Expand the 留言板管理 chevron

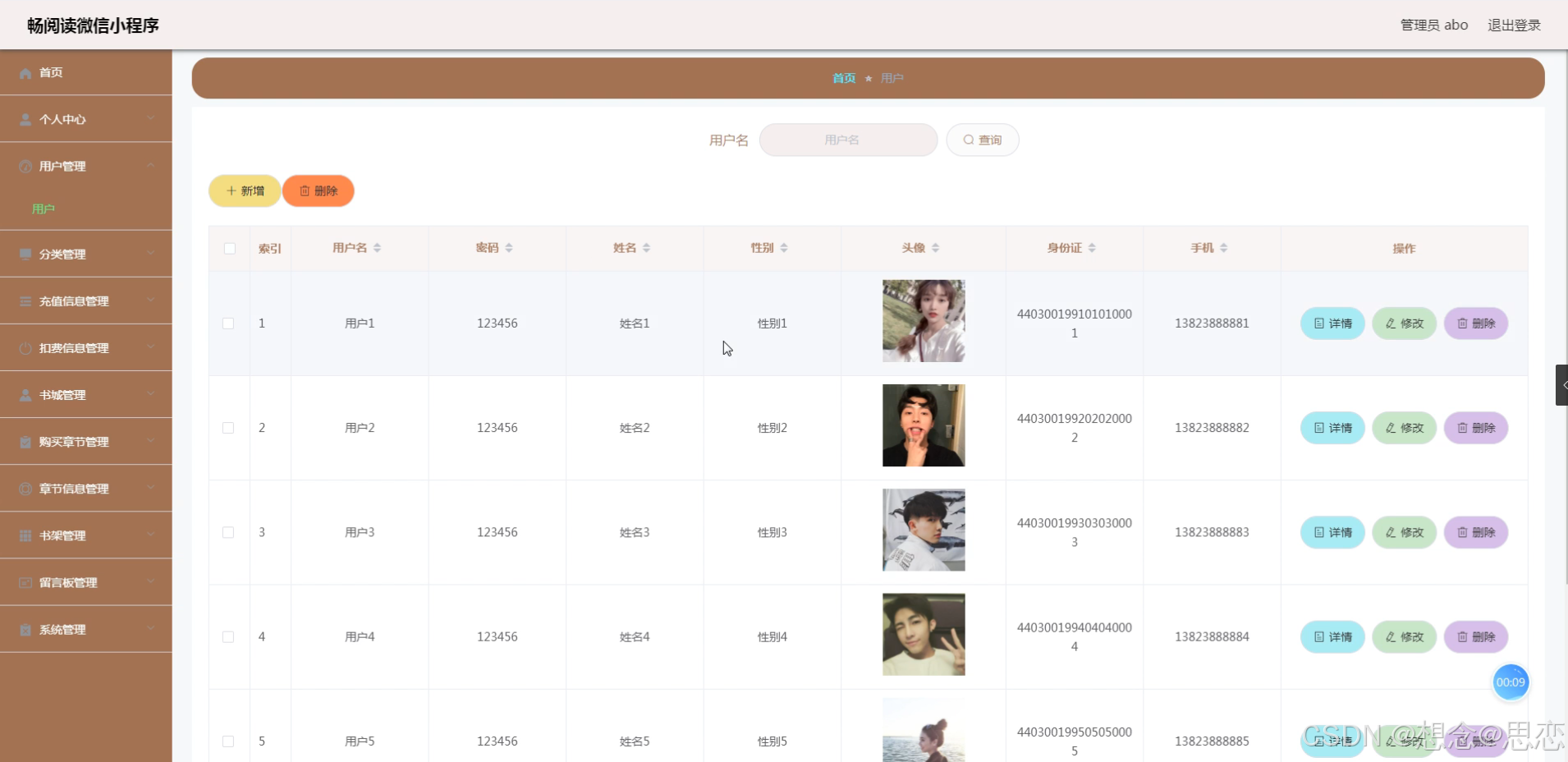pos(151,581)
